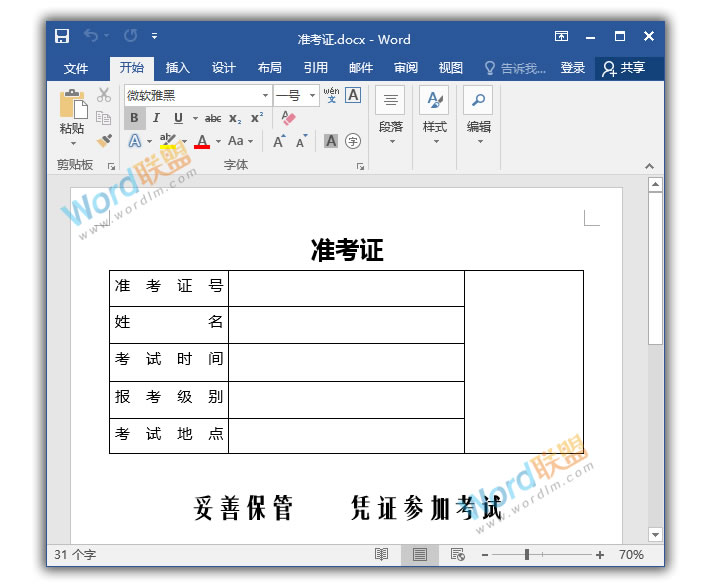Open the font name dropdown 微软雅黑
This screenshot has height=586, width=710.
pos(265,95)
